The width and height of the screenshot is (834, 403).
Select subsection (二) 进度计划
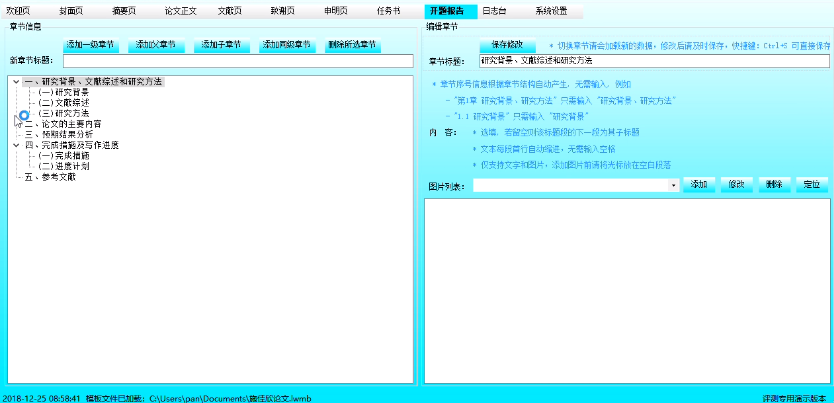pos(64,166)
